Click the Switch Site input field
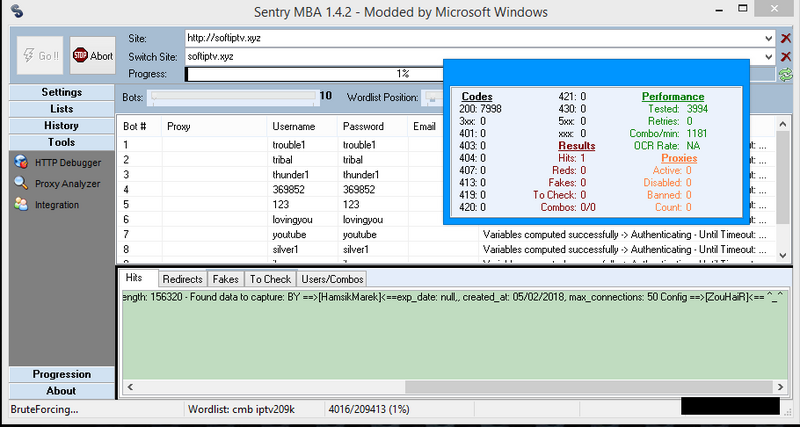The image size is (800, 427). point(474,57)
